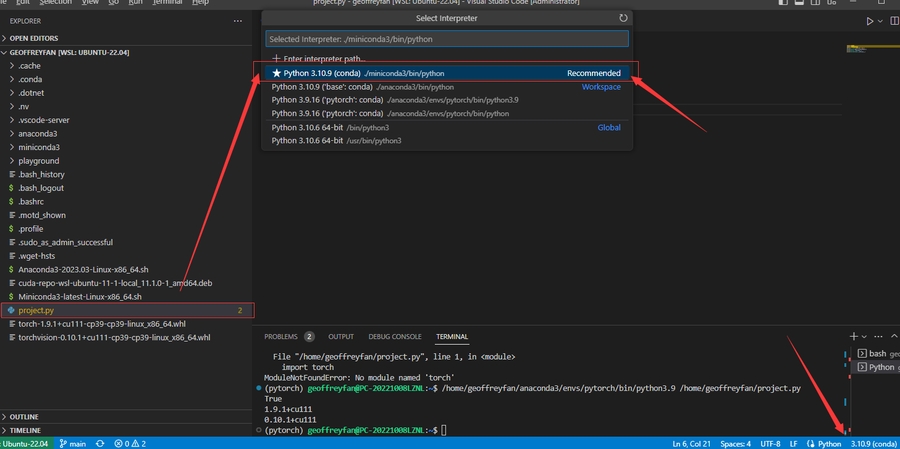Expand the OPEN EDITORS section

point(35,37)
